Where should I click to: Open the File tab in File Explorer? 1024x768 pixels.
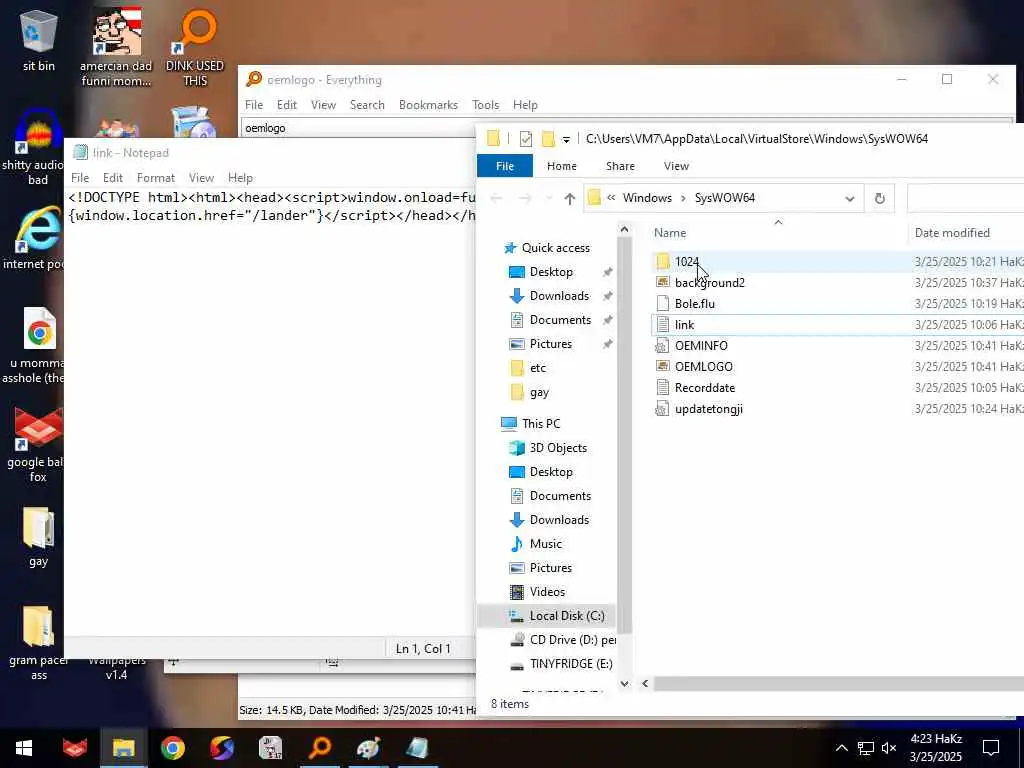tap(505, 166)
